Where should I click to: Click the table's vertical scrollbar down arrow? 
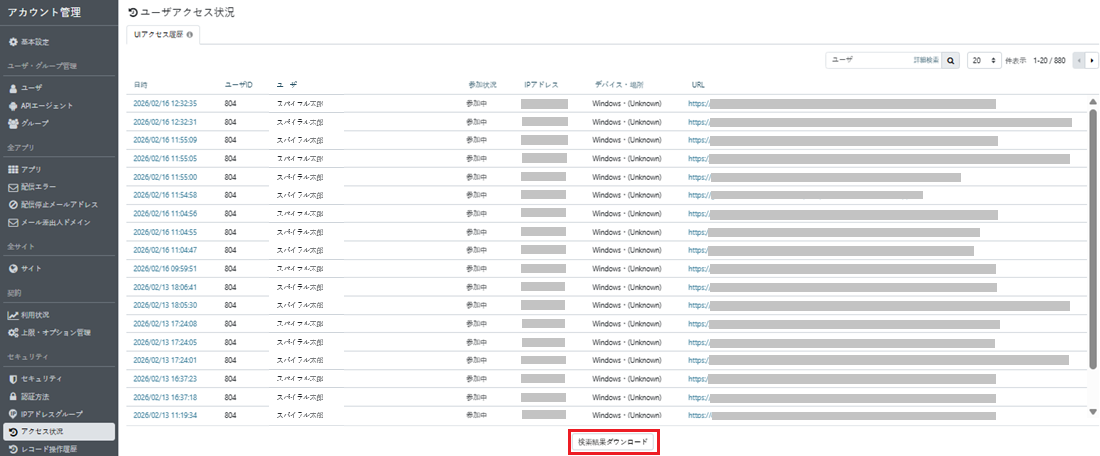point(1092,411)
